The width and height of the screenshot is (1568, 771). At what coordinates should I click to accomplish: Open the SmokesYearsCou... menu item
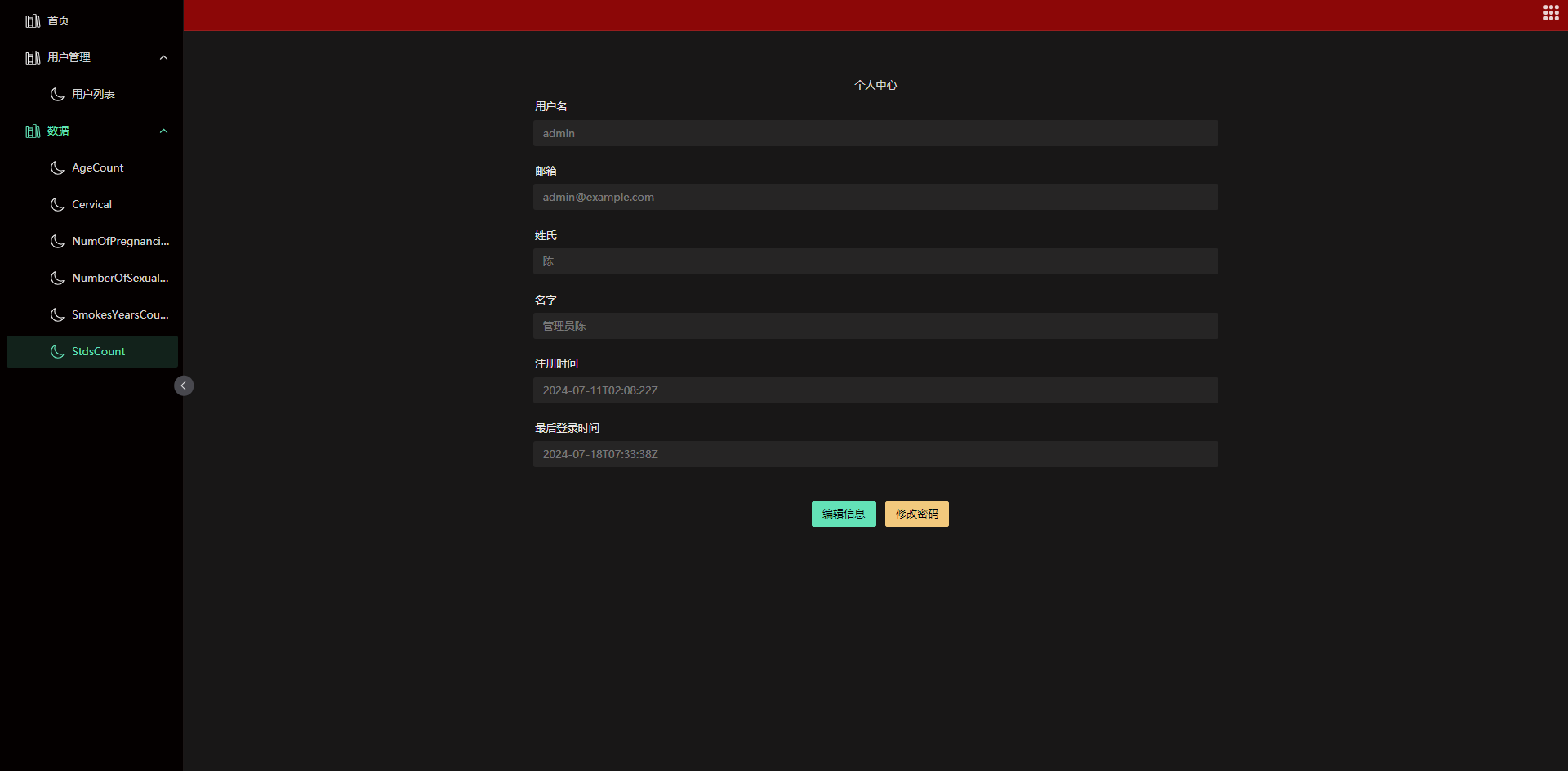tap(120, 314)
